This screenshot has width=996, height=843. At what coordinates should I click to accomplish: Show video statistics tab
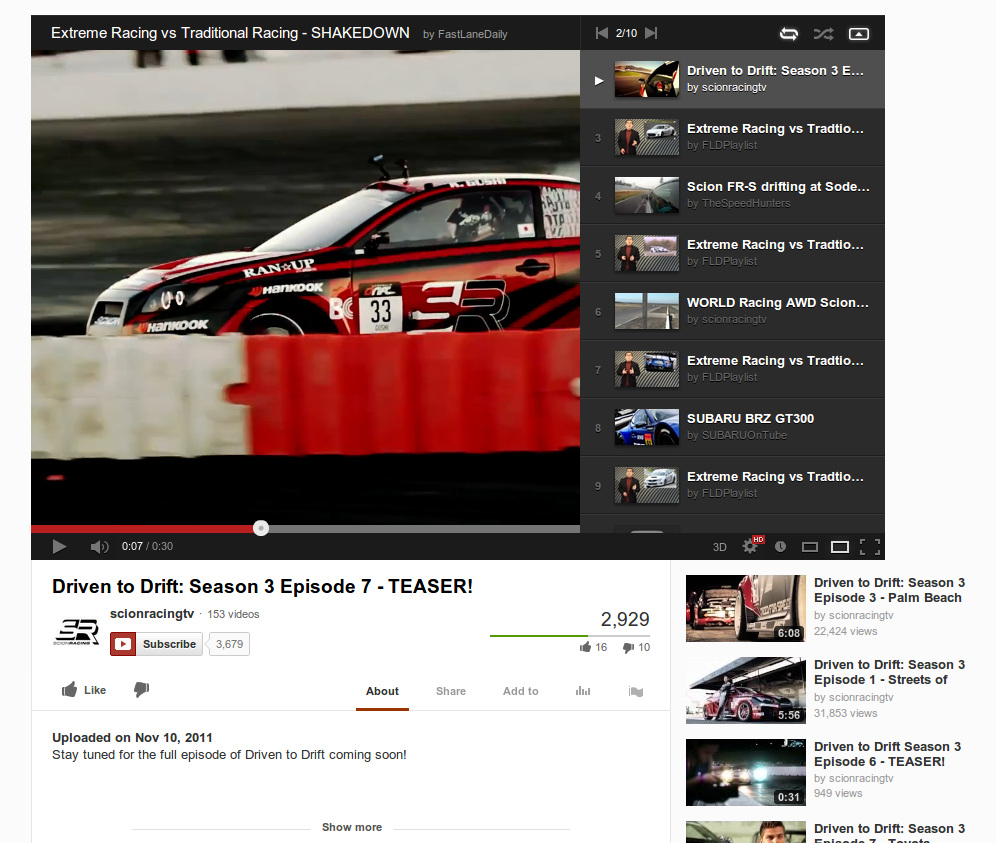[583, 691]
